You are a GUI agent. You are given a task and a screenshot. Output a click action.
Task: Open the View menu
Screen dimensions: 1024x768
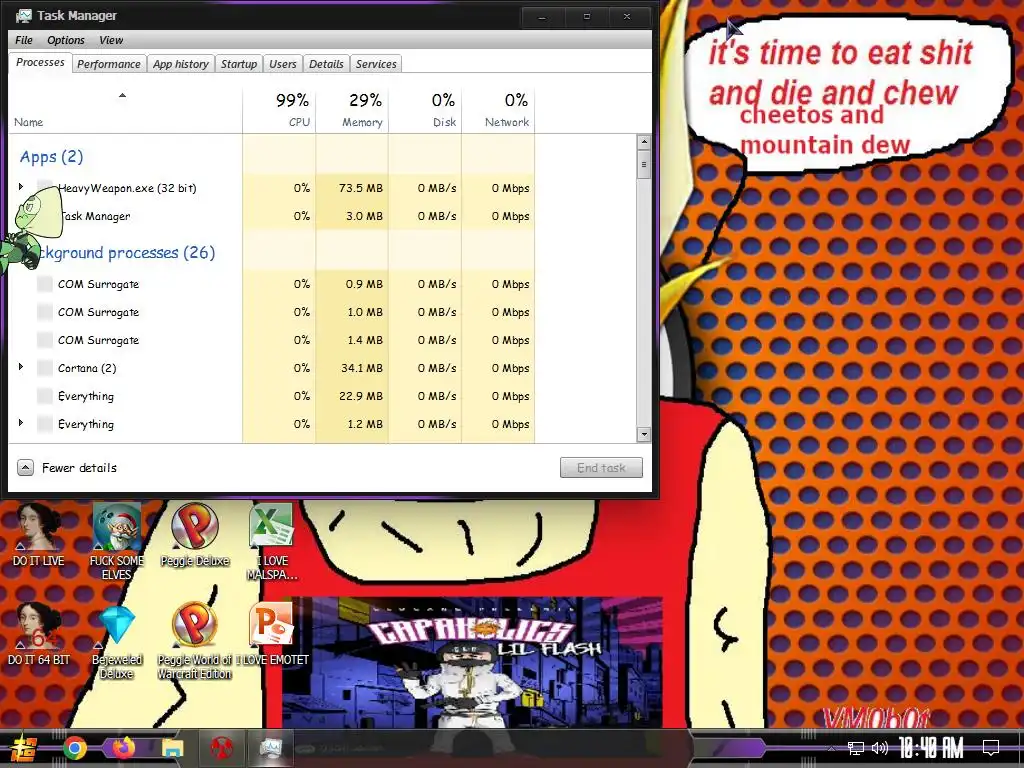pos(111,40)
